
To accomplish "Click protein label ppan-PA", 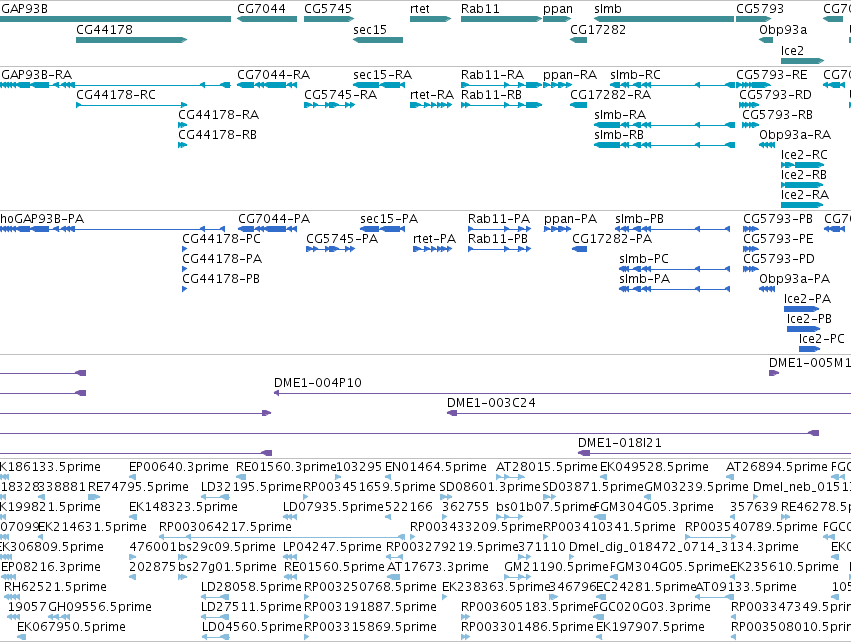I will [x=570, y=219].
